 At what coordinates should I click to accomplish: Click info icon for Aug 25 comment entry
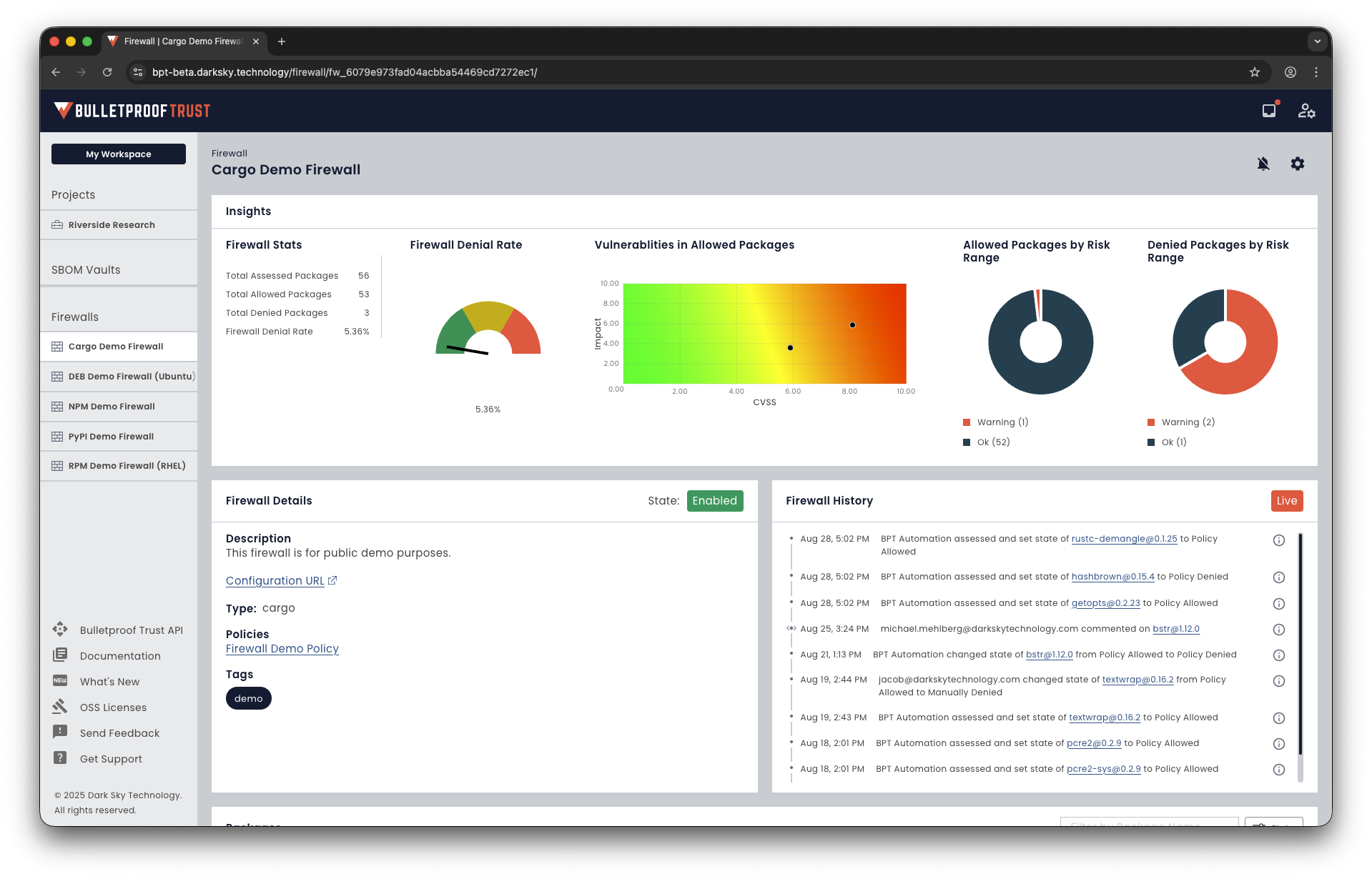tap(1279, 630)
